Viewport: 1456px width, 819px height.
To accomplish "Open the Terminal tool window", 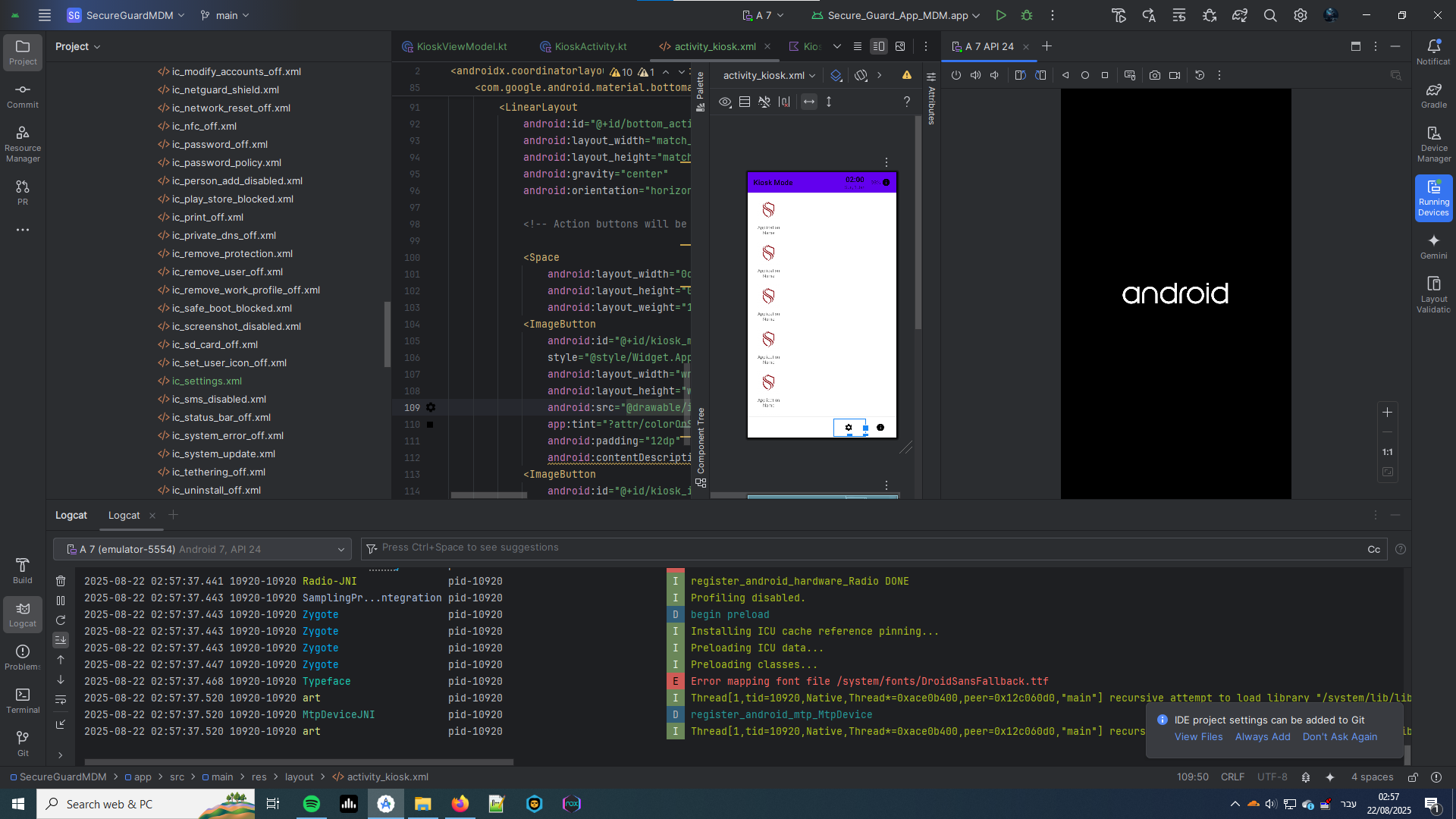I will [23, 701].
